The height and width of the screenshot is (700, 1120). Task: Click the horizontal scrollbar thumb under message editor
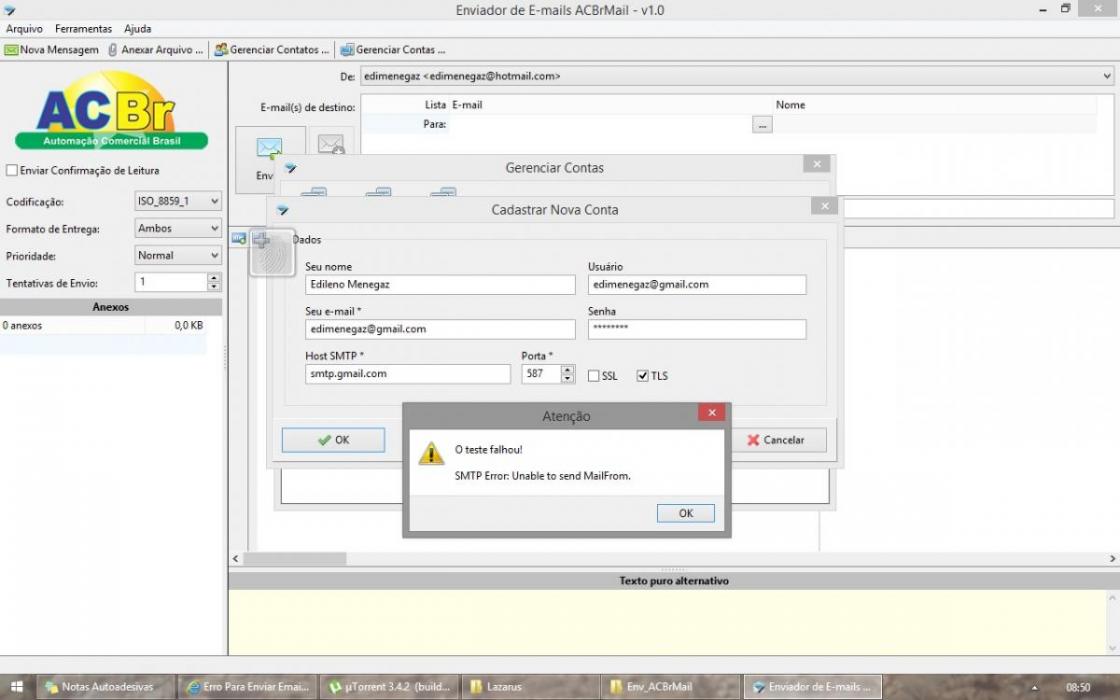point(295,559)
